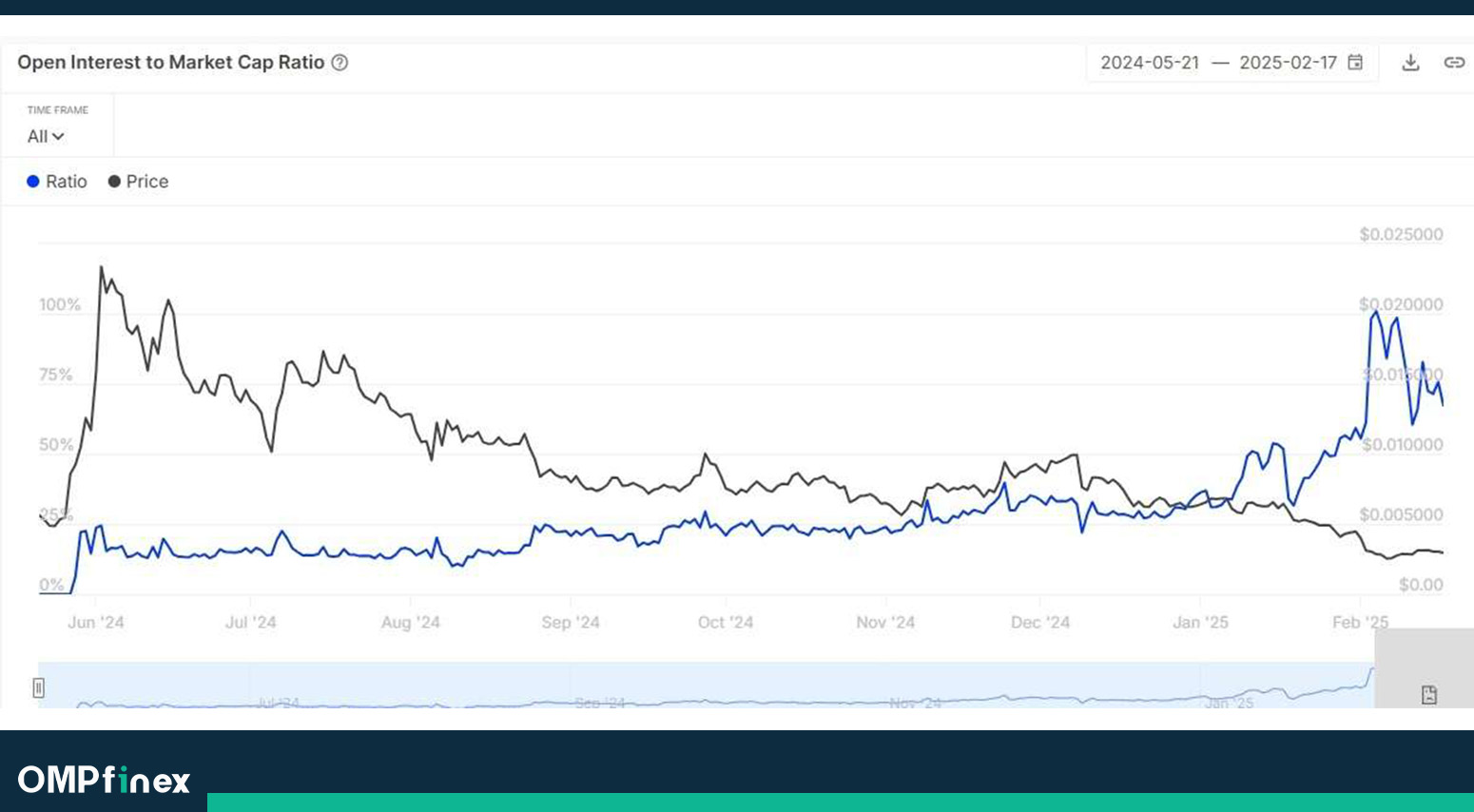The height and width of the screenshot is (812, 1474).
Task: Open the calendar date picker icon
Action: pos(1355,63)
